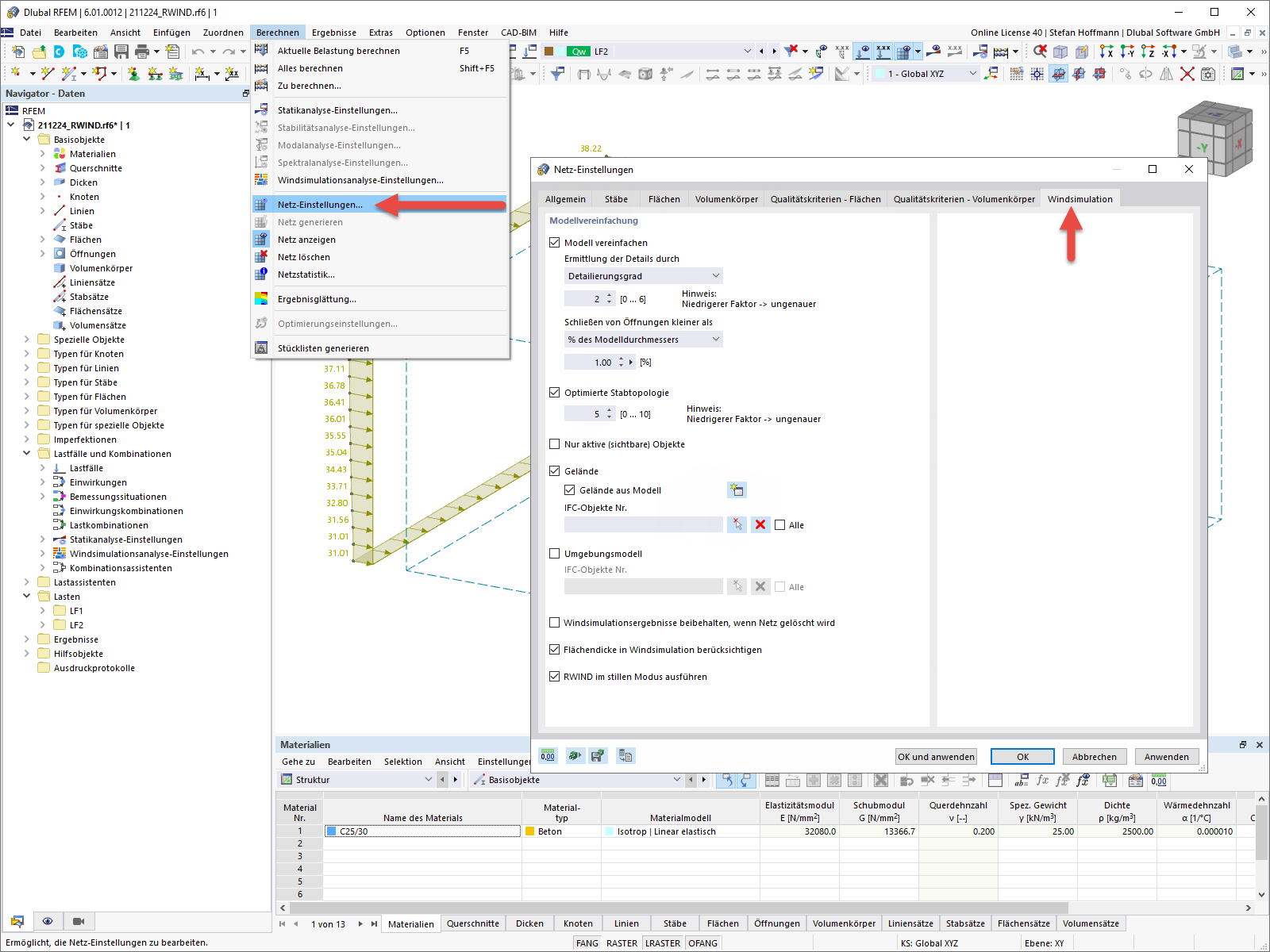1270x952 pixels.
Task: Increase Optimierte Stabtopologie value with up stepper
Action: 609,409
